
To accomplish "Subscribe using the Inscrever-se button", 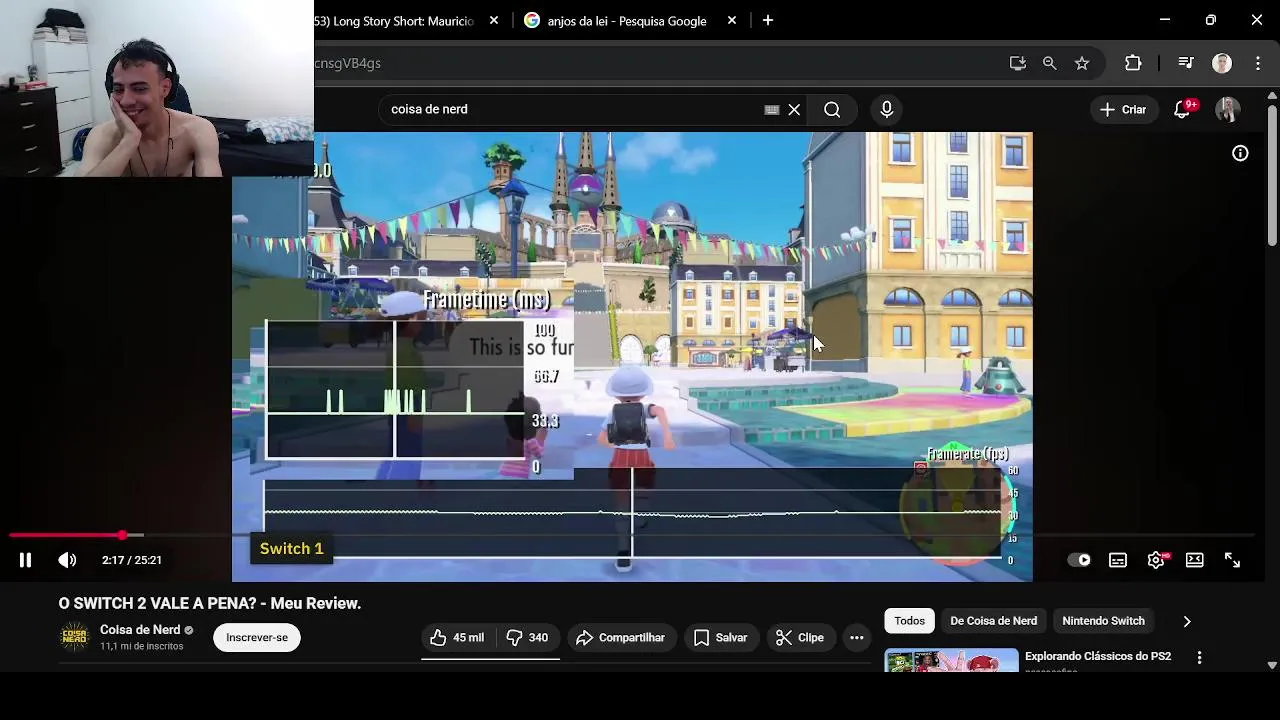I will (x=257, y=637).
